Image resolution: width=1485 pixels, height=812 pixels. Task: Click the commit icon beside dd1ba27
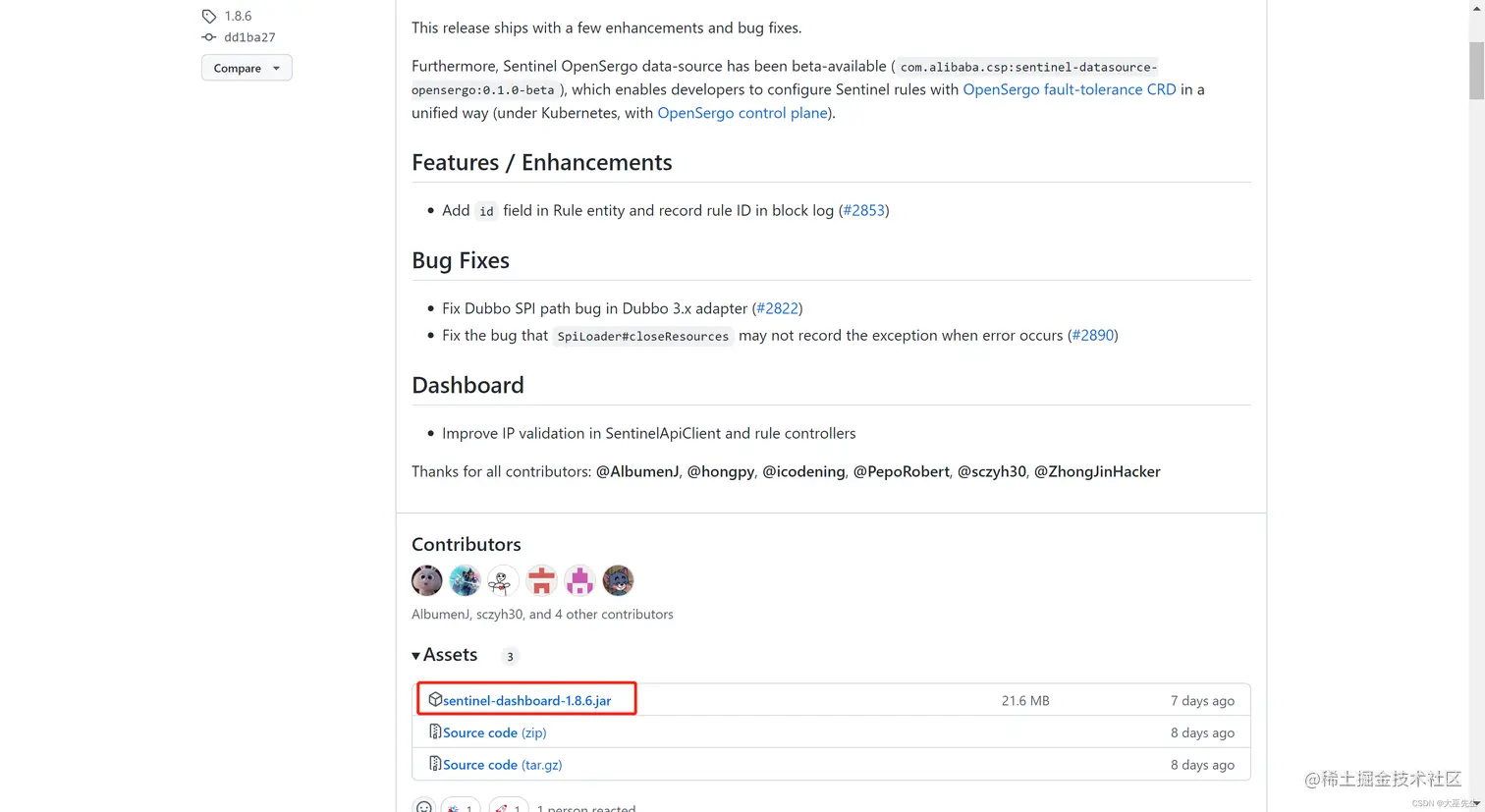pyautogui.click(x=209, y=37)
